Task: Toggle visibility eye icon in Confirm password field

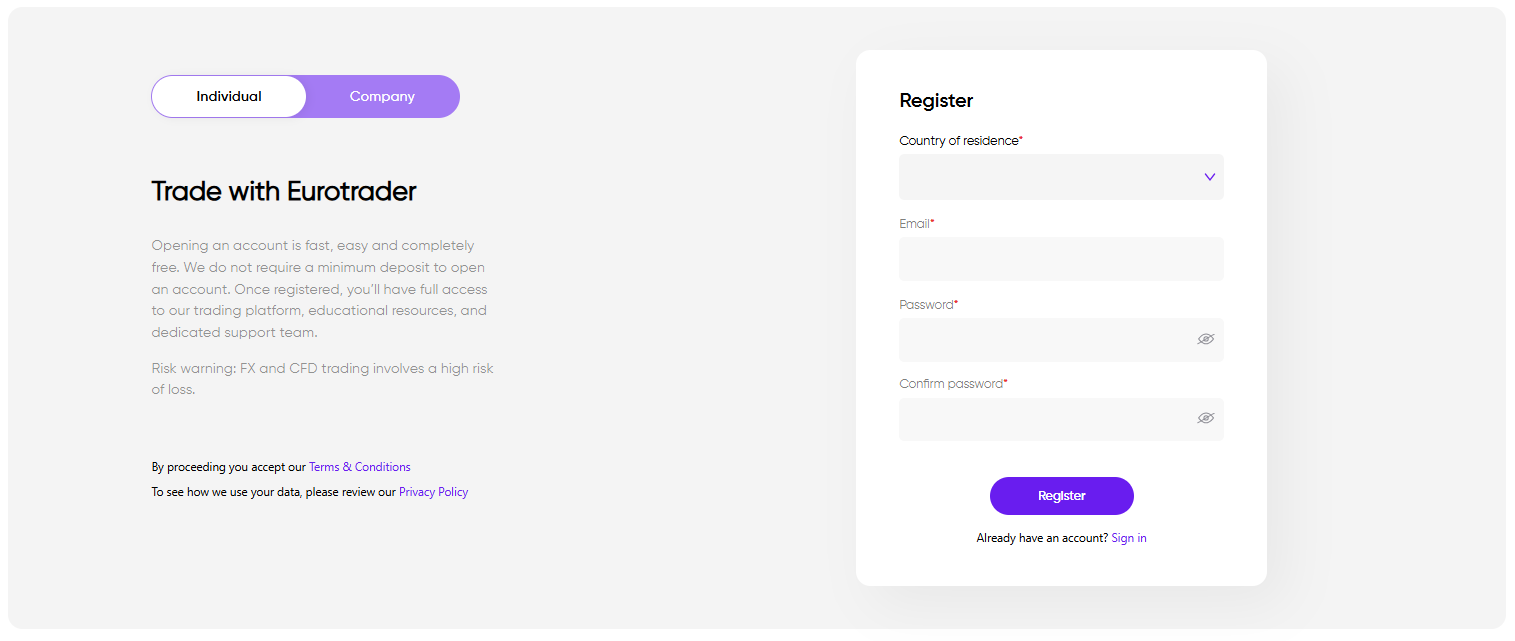Action: (x=1205, y=418)
